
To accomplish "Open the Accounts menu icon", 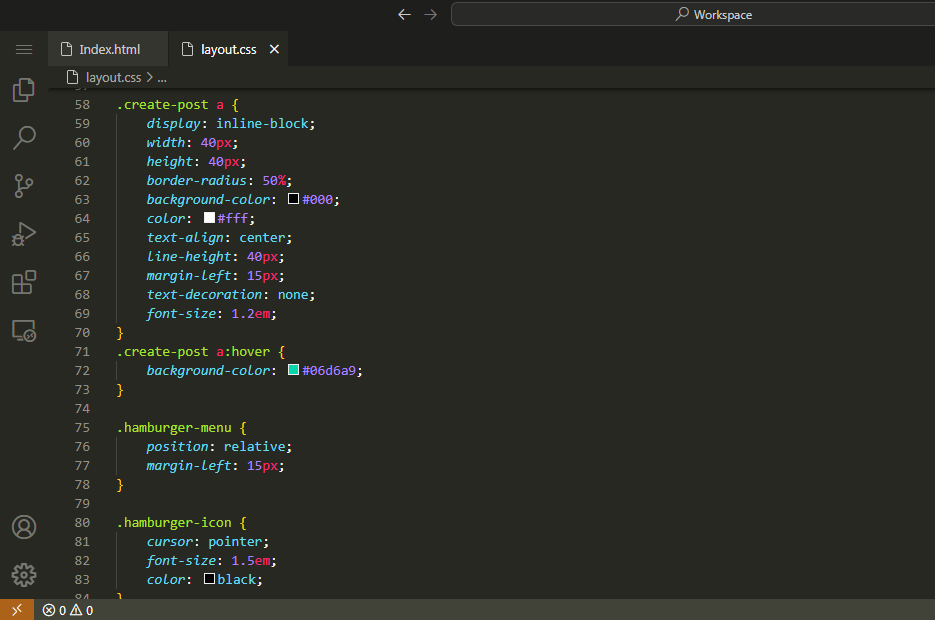I will 24,527.
